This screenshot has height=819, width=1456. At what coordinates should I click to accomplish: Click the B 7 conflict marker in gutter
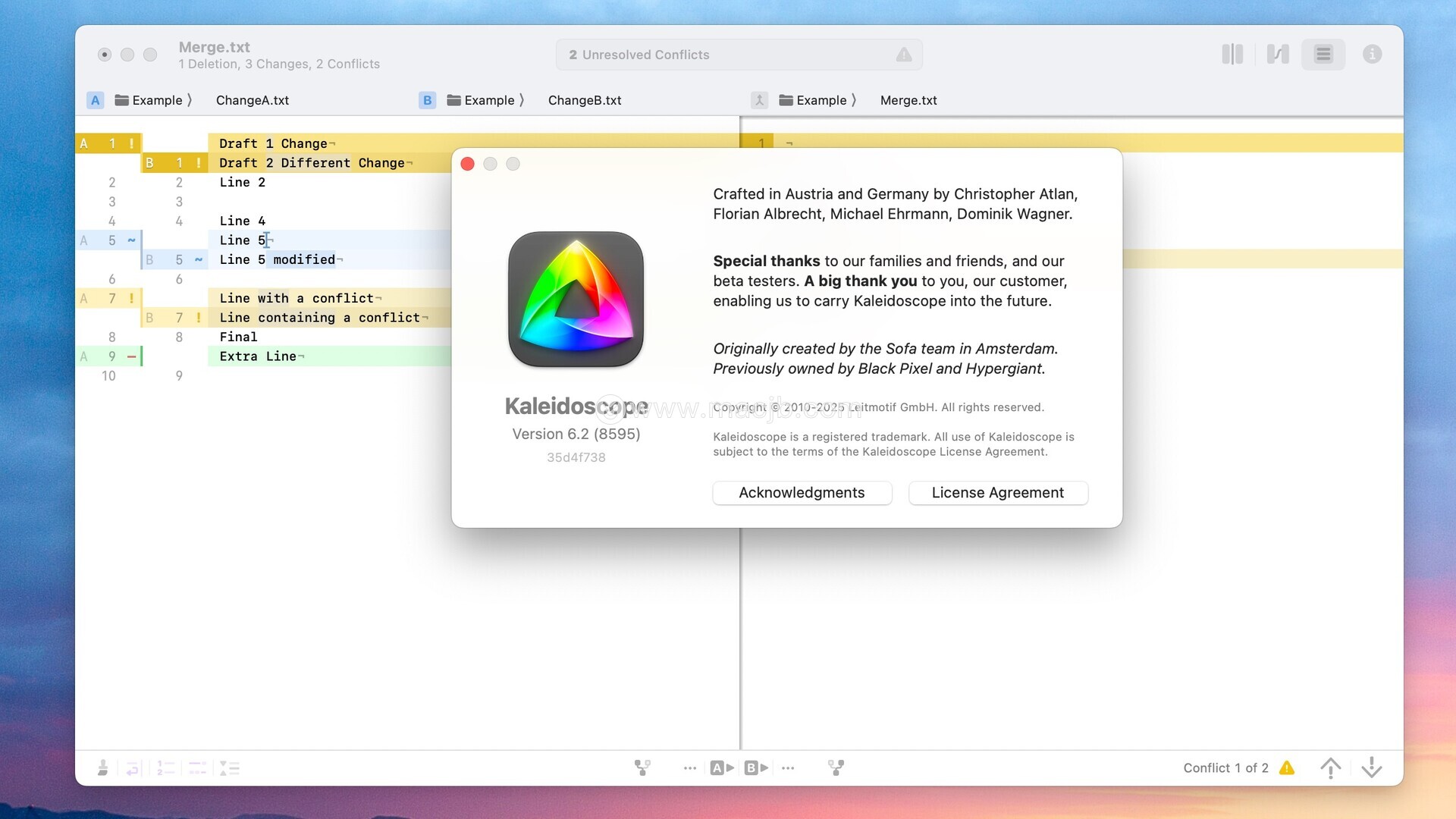174,318
